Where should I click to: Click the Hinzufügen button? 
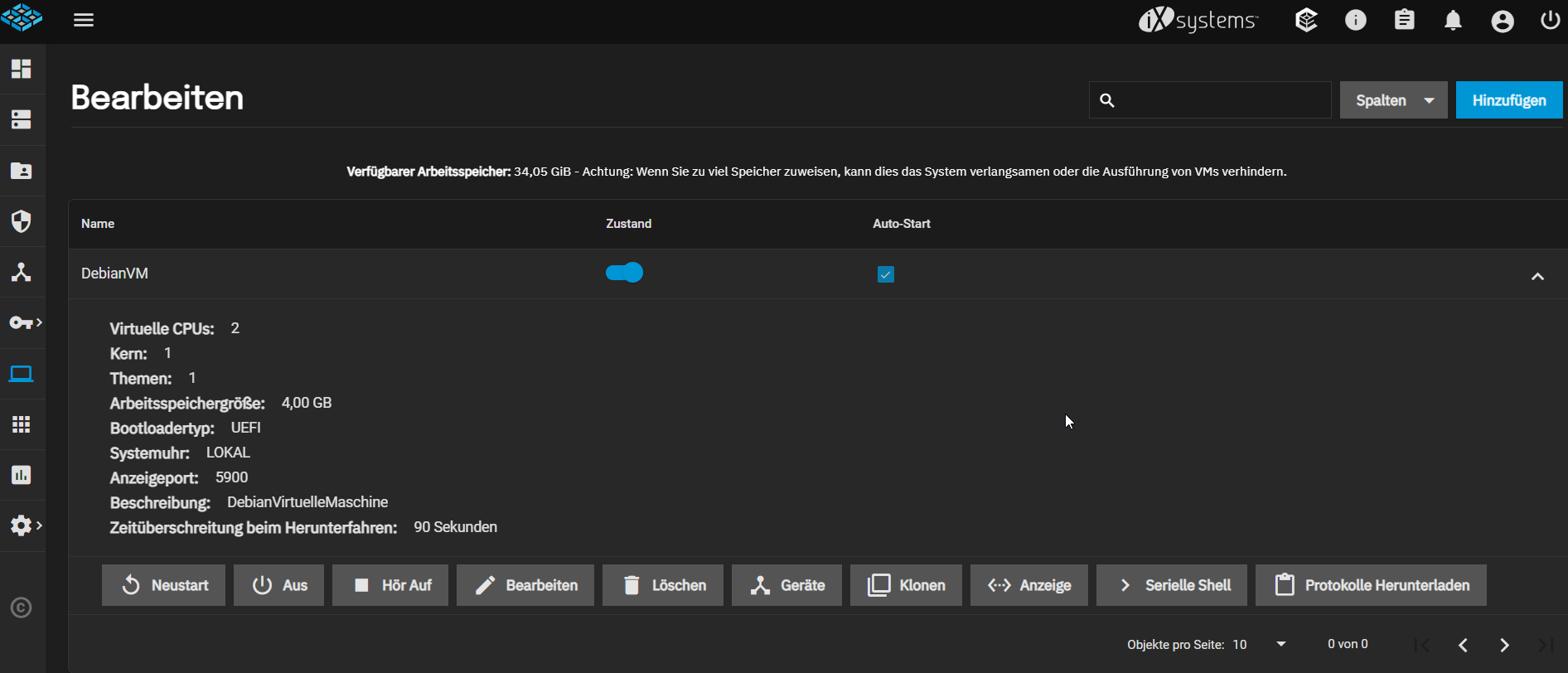(1508, 100)
